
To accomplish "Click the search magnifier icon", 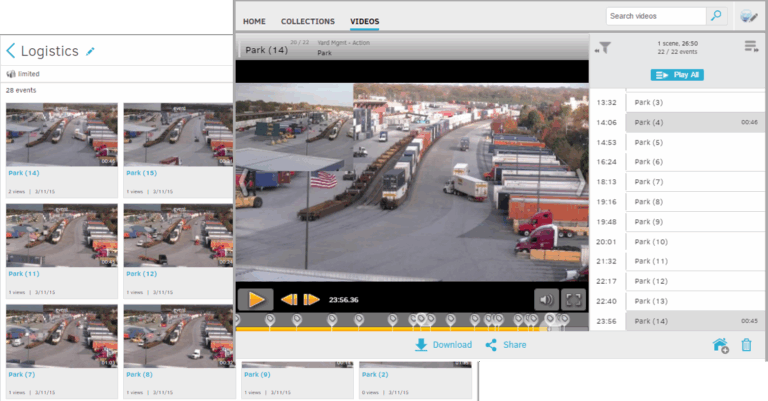I will [x=716, y=16].
